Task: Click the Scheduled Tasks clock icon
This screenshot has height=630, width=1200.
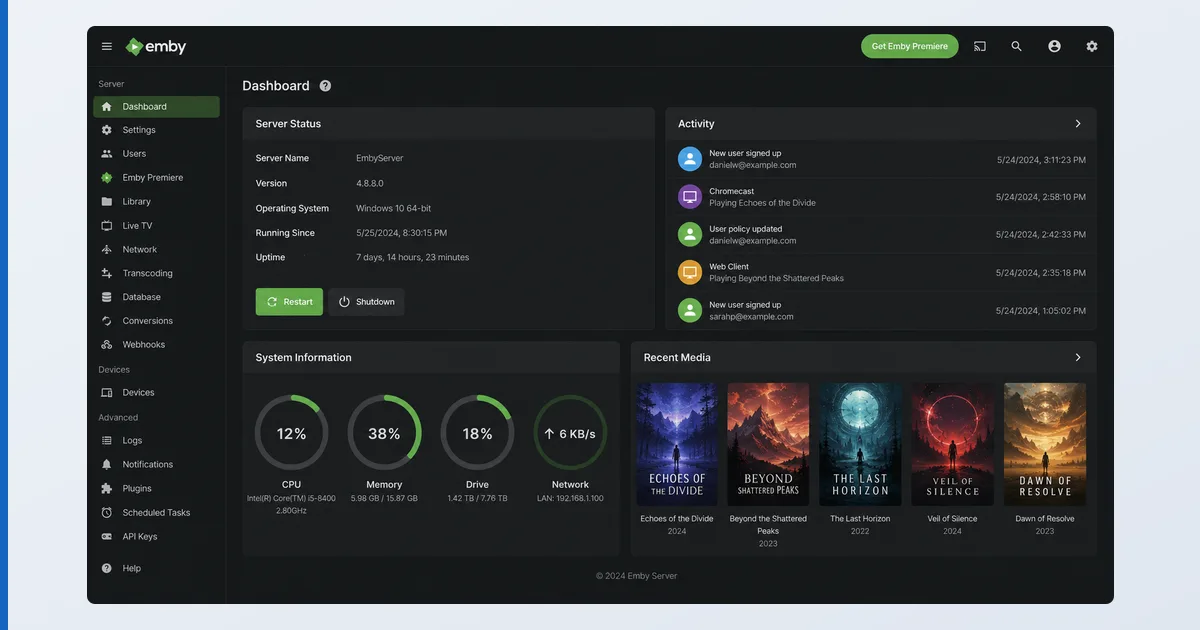Action: [x=107, y=513]
